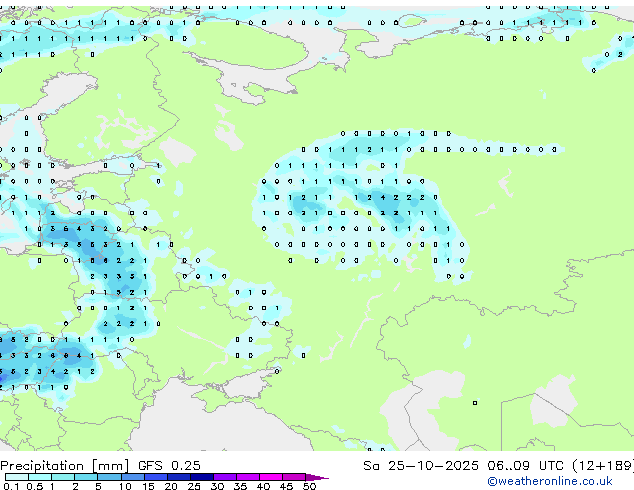Pick the lightest legend swatch between 0.1 and 0.5
Image resolution: width=634 pixels, height=490 pixels.
[17, 477]
